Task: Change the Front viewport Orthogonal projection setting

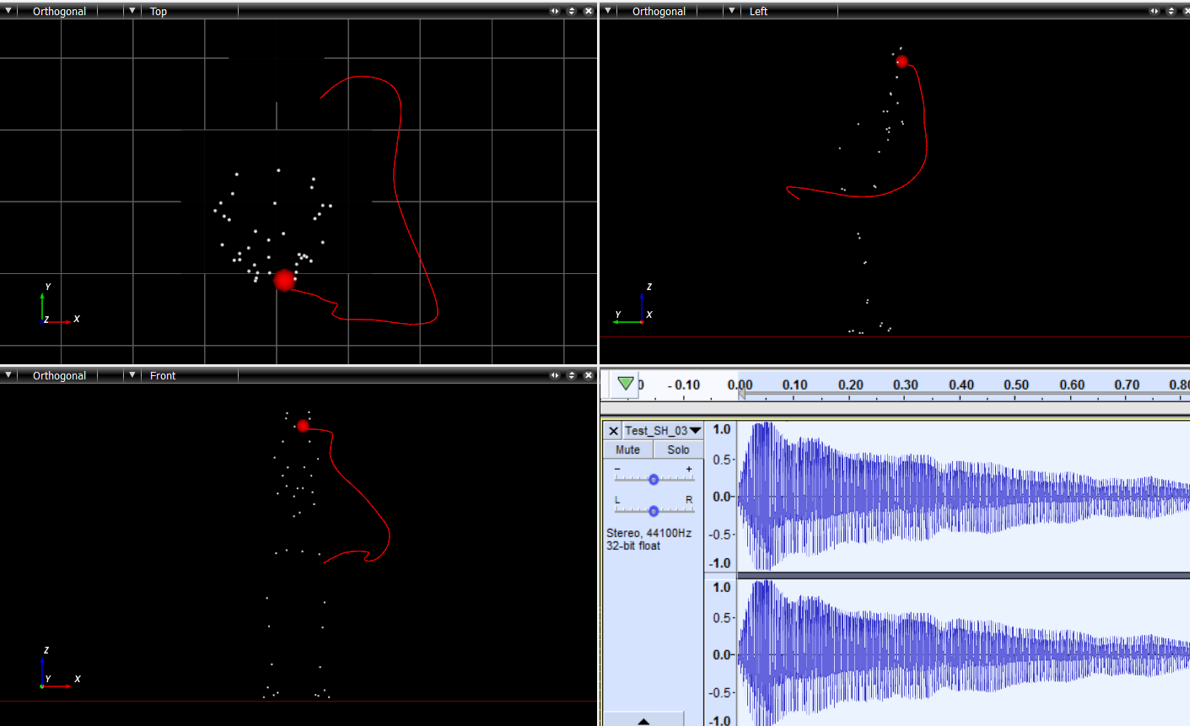Action: 59,376
